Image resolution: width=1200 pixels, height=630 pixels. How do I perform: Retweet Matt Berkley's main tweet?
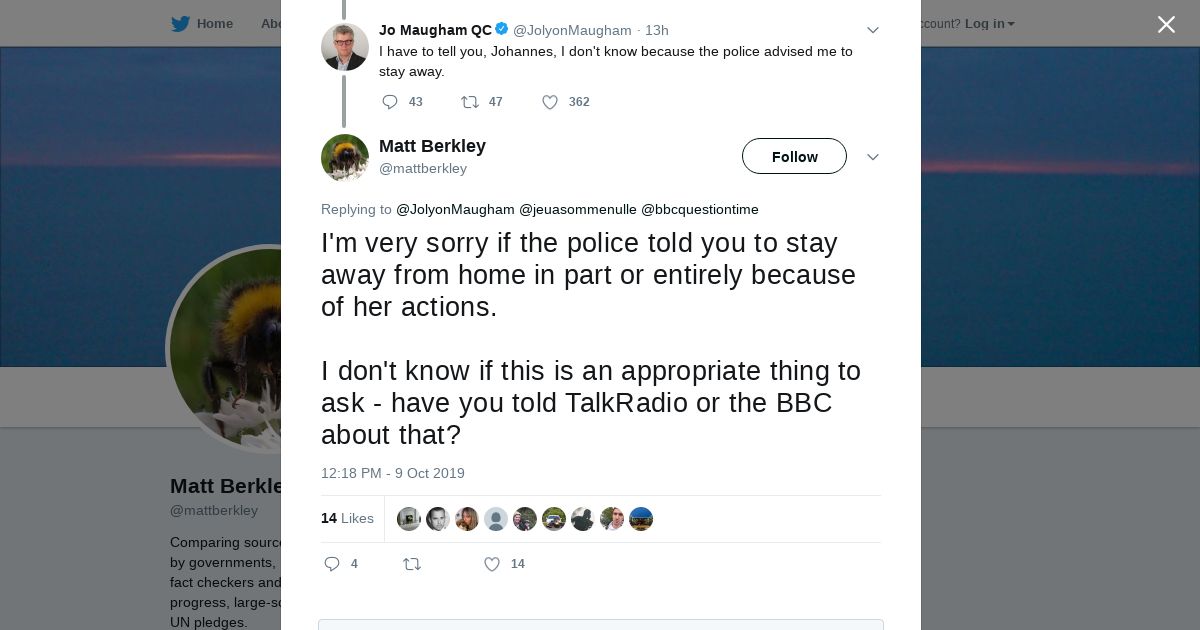point(411,564)
